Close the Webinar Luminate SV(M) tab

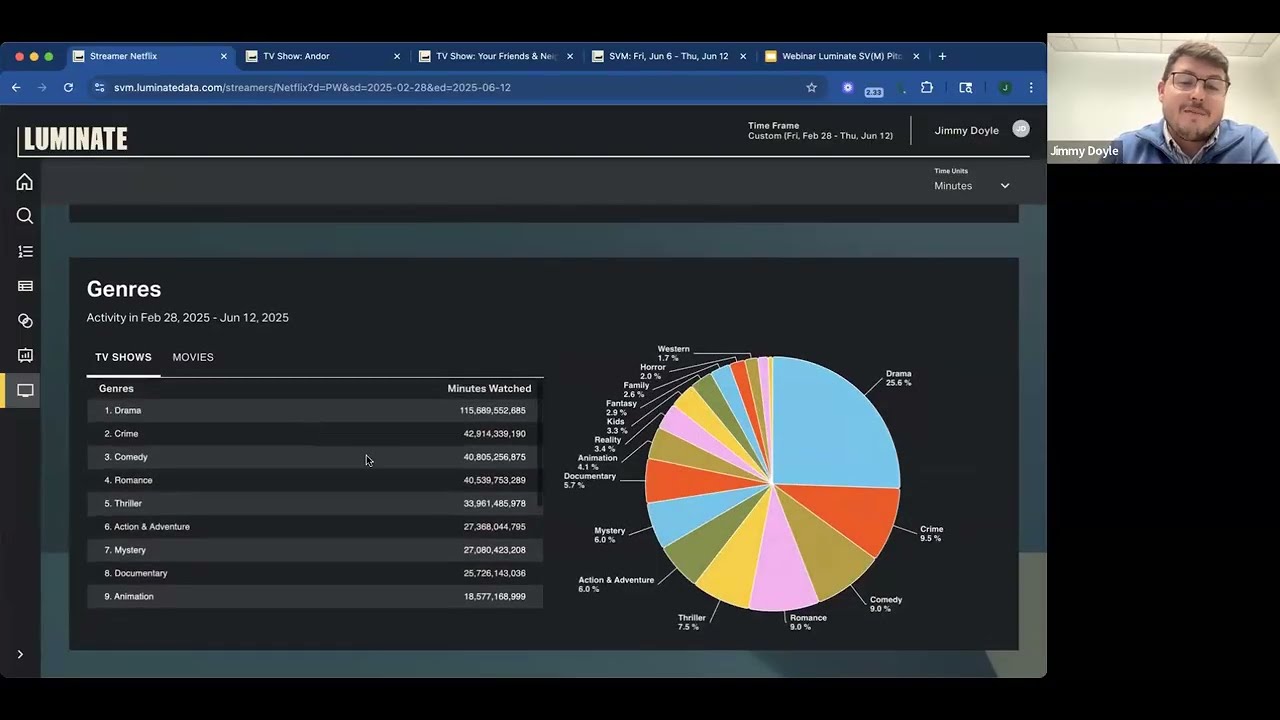click(916, 56)
